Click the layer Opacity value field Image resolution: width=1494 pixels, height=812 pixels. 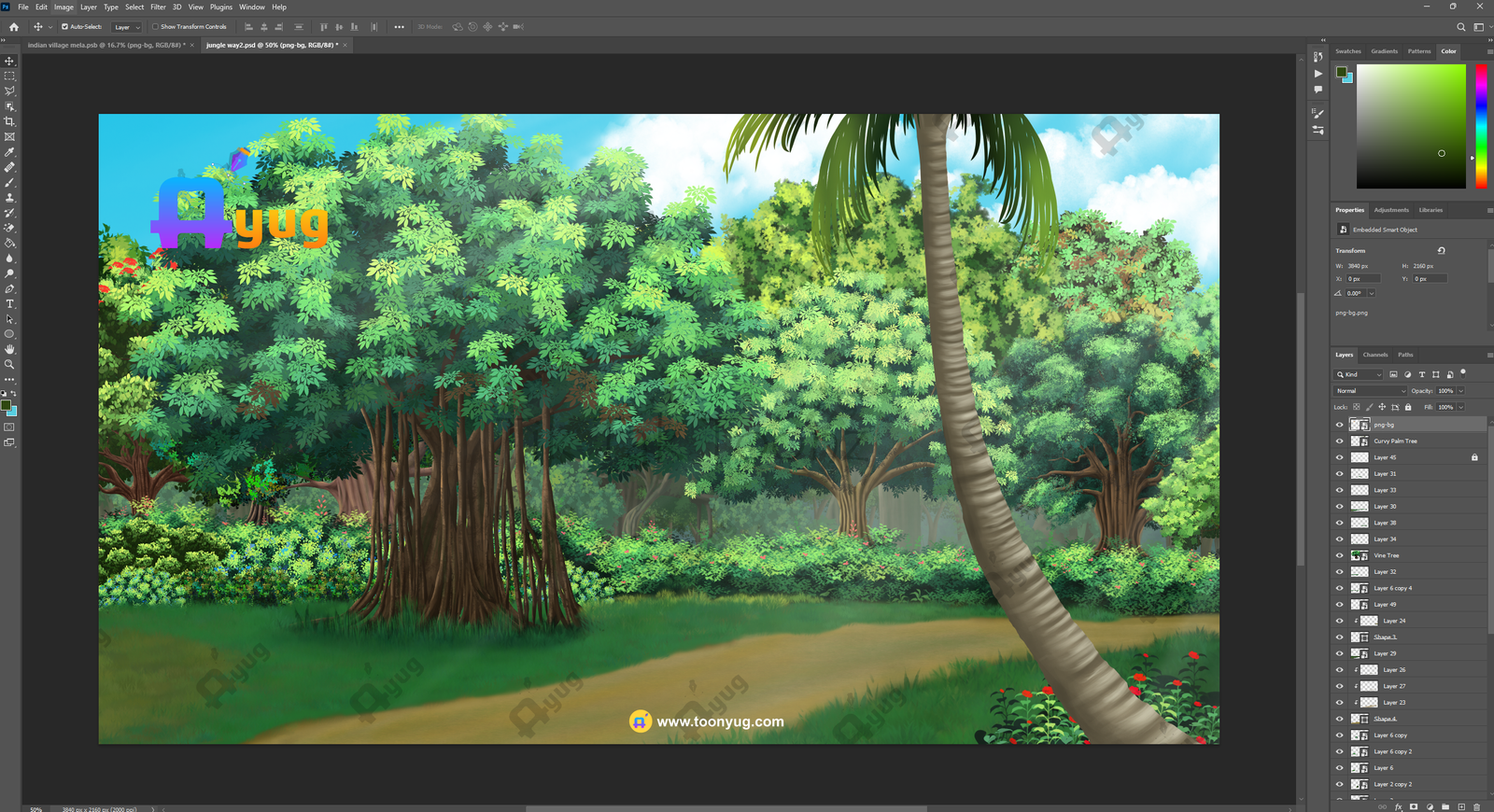1445,391
